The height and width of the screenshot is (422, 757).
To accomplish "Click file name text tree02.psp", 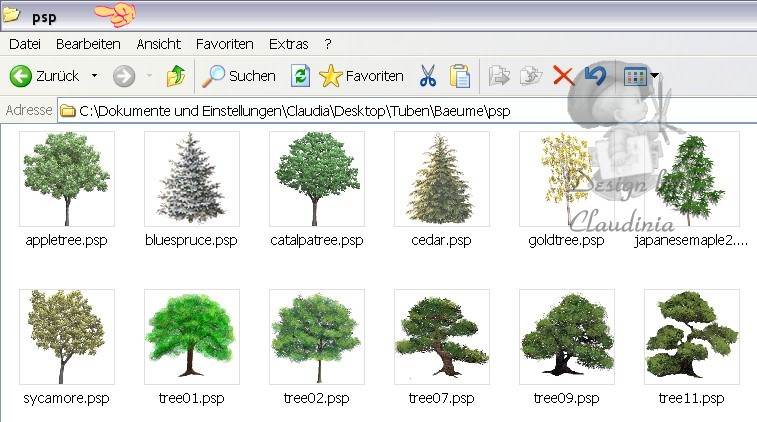I will pyautogui.click(x=317, y=398).
